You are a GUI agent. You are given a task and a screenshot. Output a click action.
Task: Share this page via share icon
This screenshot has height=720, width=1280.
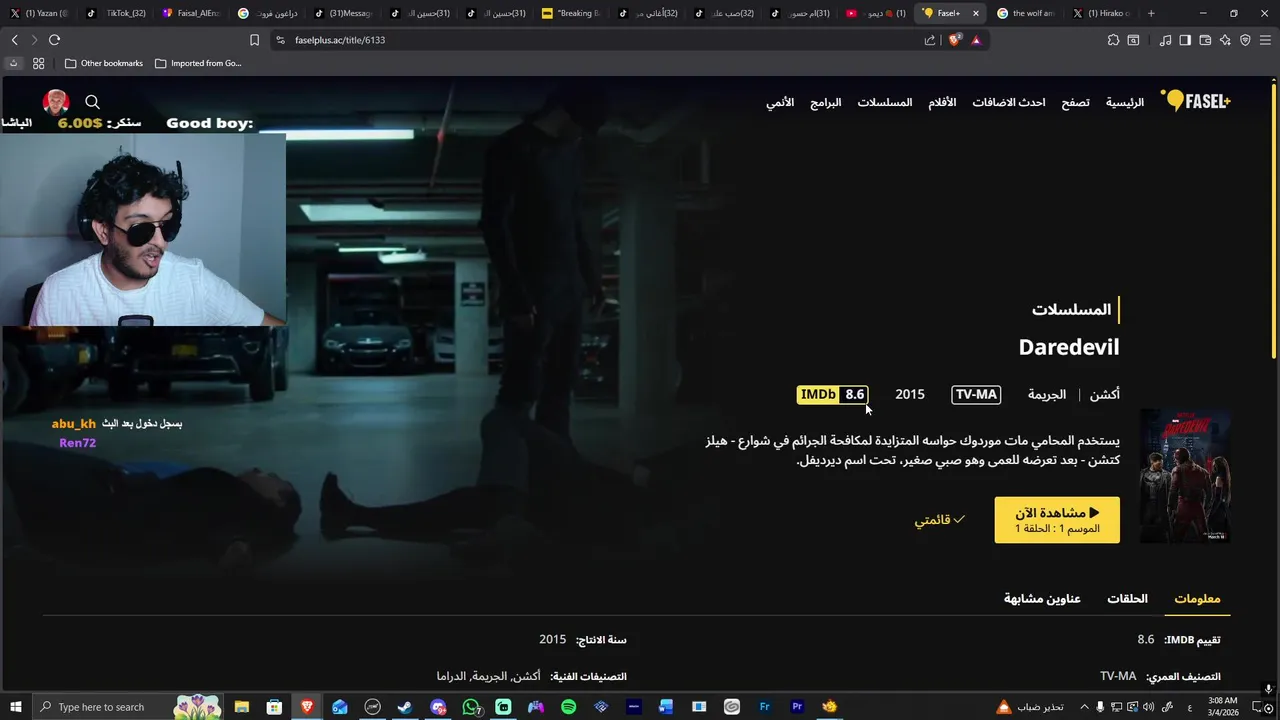pyautogui.click(x=930, y=40)
